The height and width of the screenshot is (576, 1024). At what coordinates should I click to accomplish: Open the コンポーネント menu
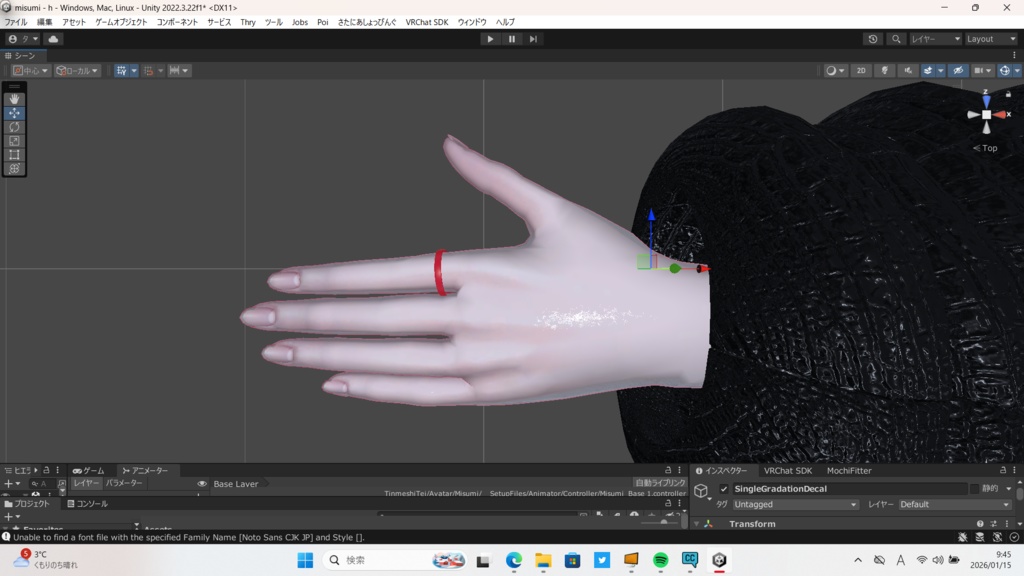click(x=177, y=22)
